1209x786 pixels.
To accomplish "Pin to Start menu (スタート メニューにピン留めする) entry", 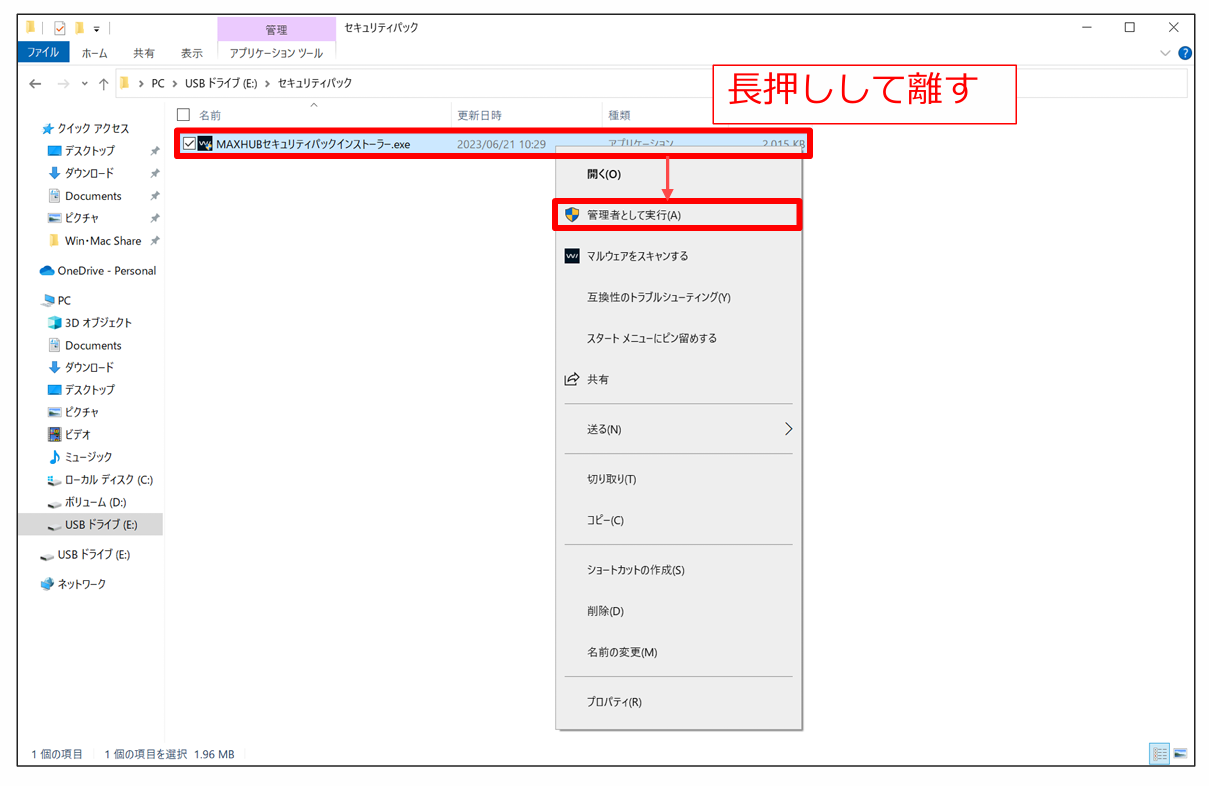I will click(652, 338).
